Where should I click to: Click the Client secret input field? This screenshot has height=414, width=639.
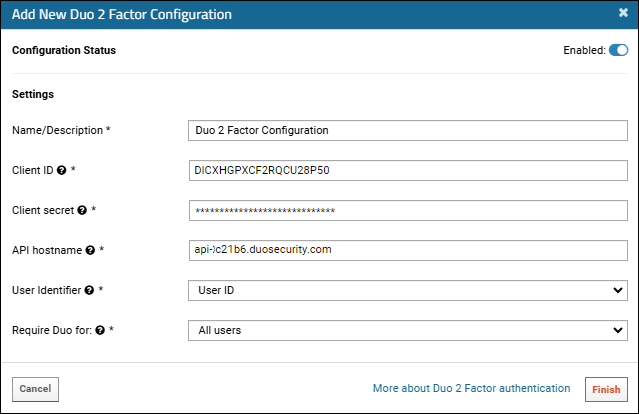click(x=408, y=210)
